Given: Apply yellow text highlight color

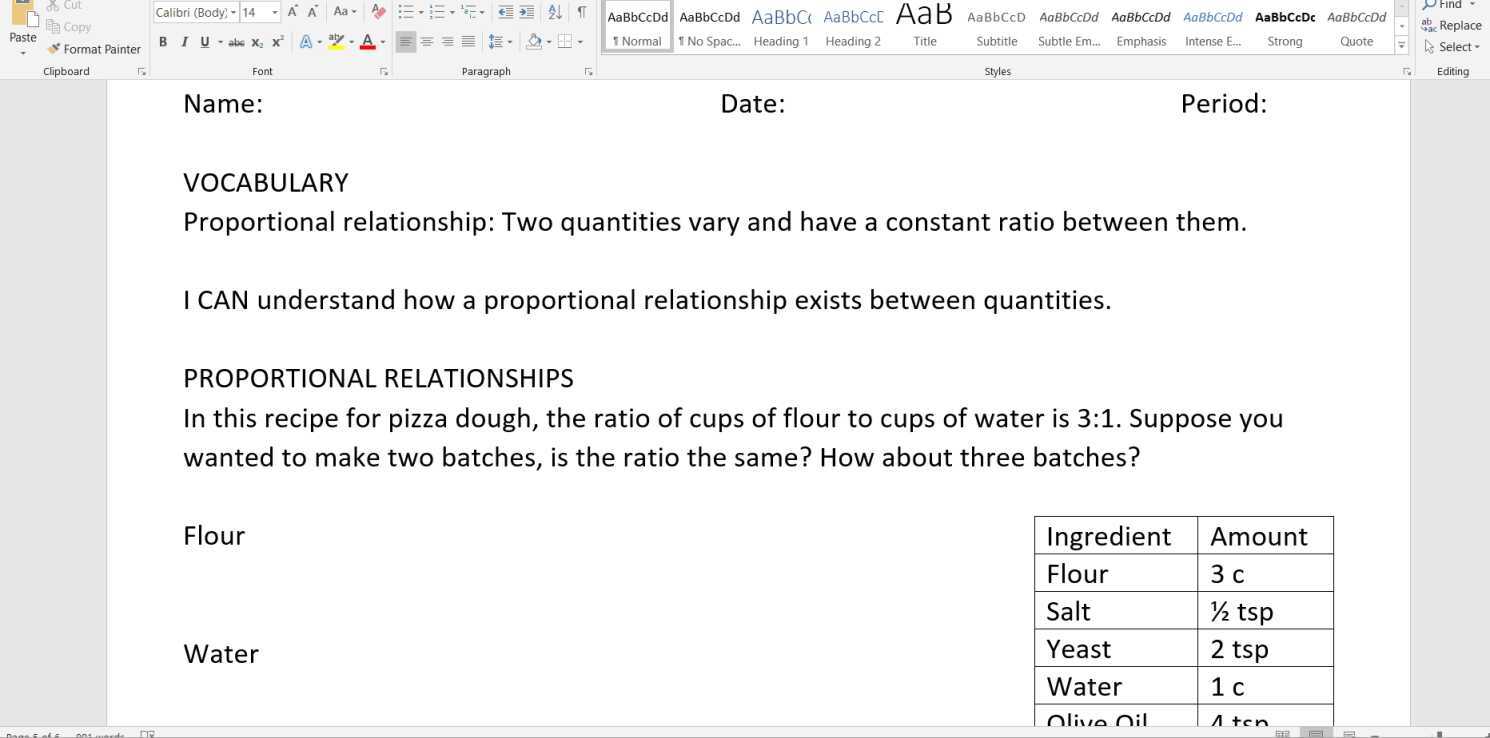Looking at the screenshot, I should click(x=337, y=40).
